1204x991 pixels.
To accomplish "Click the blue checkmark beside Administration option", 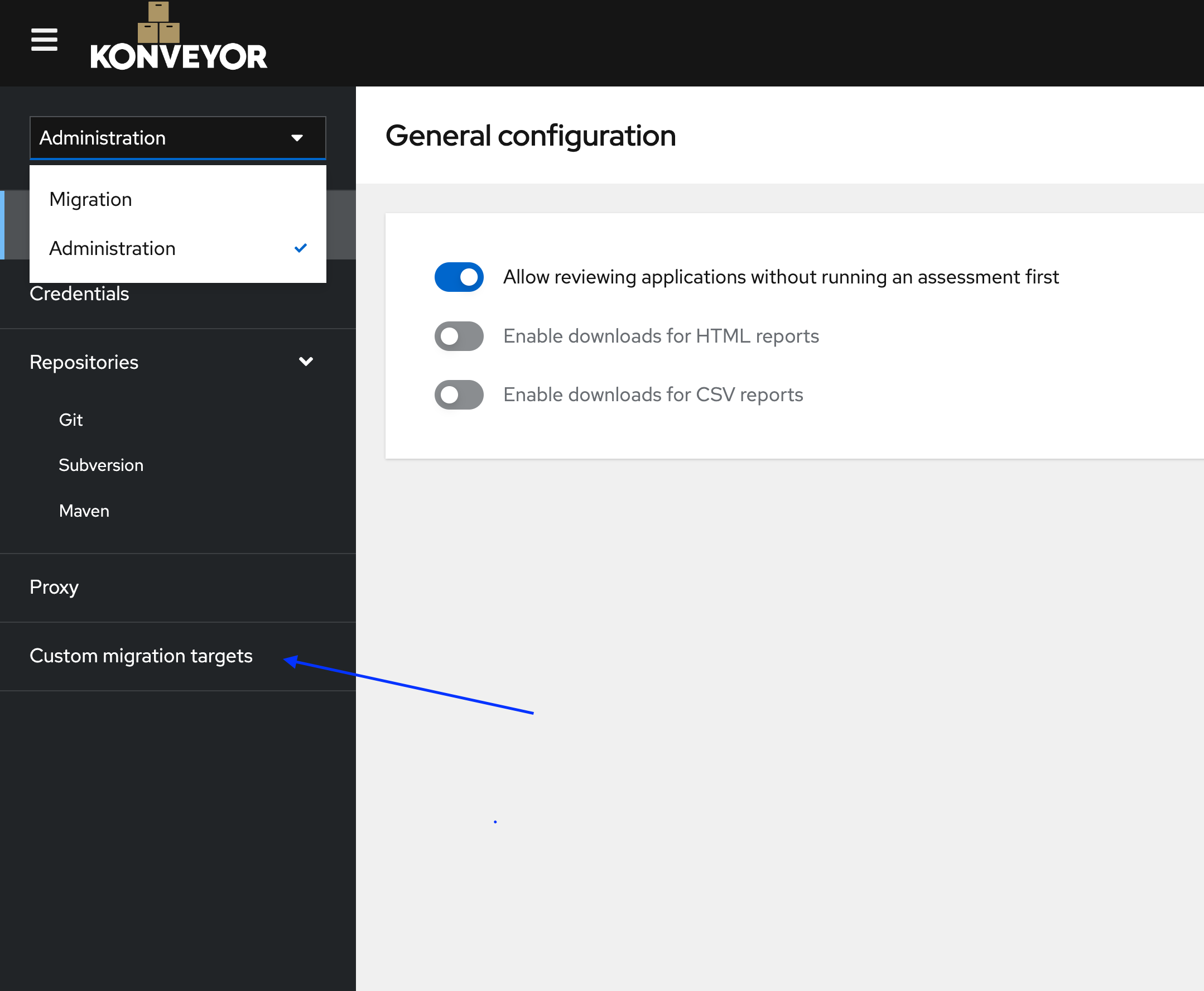I will coord(300,248).
